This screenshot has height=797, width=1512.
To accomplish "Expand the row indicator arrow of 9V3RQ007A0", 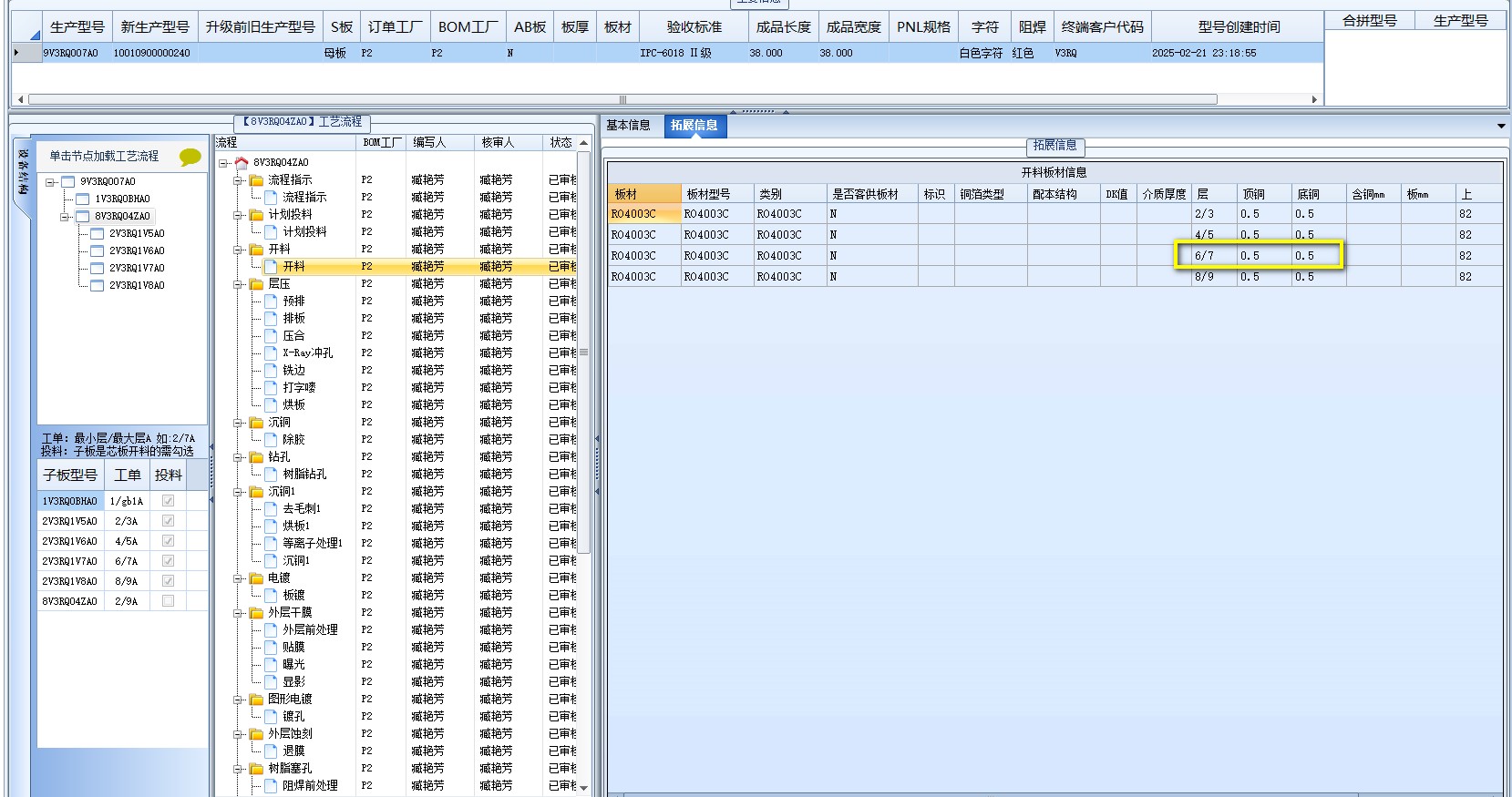I will tap(16, 53).
